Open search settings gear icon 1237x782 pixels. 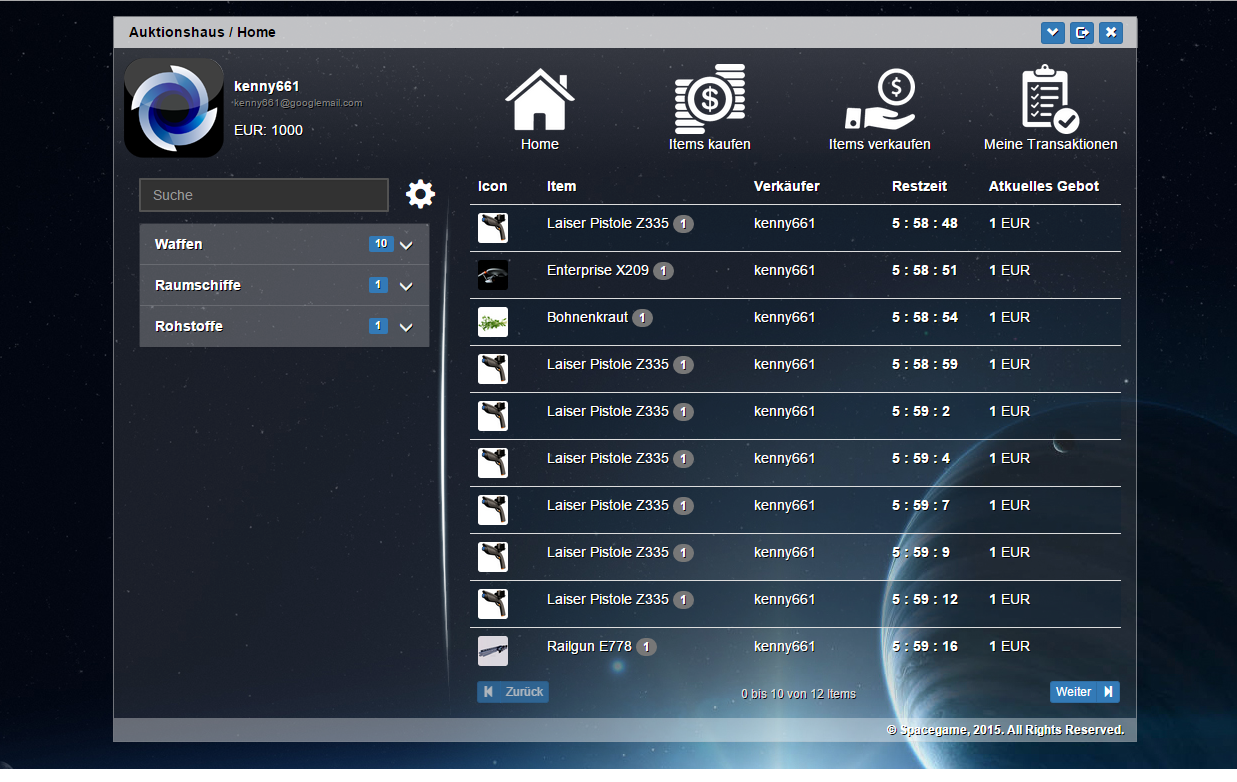coord(420,194)
